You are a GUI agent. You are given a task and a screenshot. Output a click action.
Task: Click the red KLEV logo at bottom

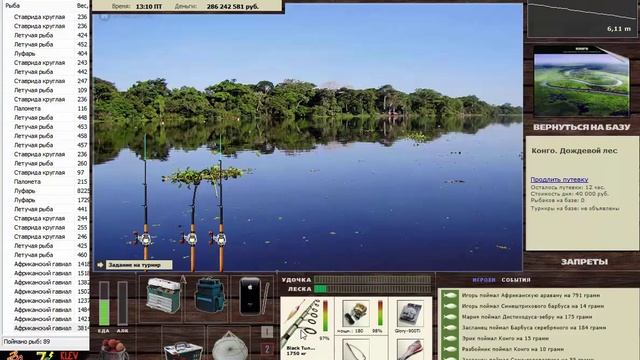click(x=69, y=355)
